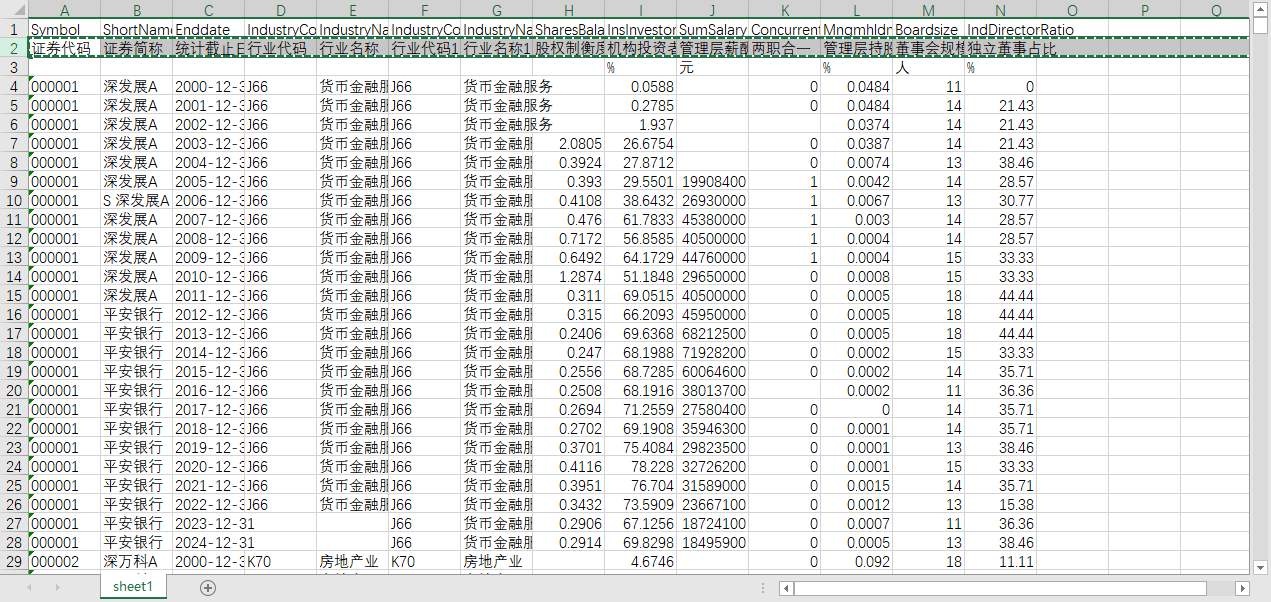Click the Enddate header cell
The image size is (1271, 602).
click(x=208, y=30)
